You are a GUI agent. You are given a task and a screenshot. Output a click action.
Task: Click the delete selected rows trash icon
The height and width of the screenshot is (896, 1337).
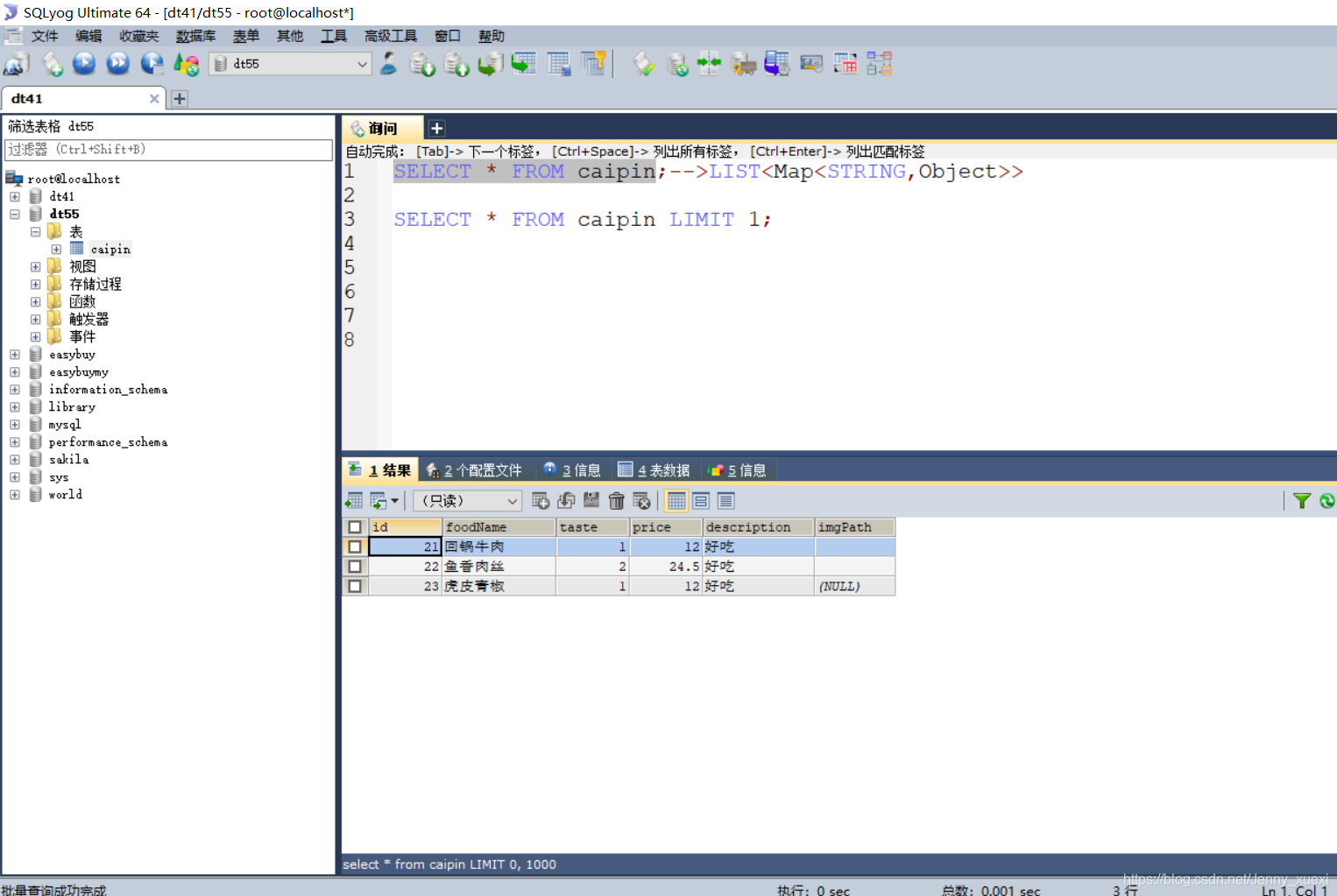617,500
